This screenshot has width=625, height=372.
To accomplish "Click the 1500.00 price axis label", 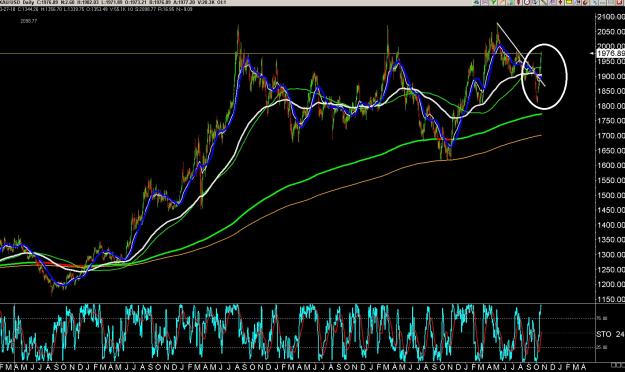I will (611, 195).
